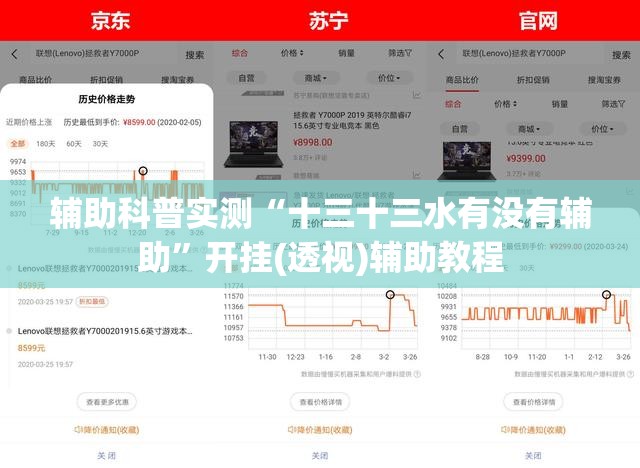Click the 筛选 funnel filter in the 官网 panel

pyautogui.click(x=613, y=104)
